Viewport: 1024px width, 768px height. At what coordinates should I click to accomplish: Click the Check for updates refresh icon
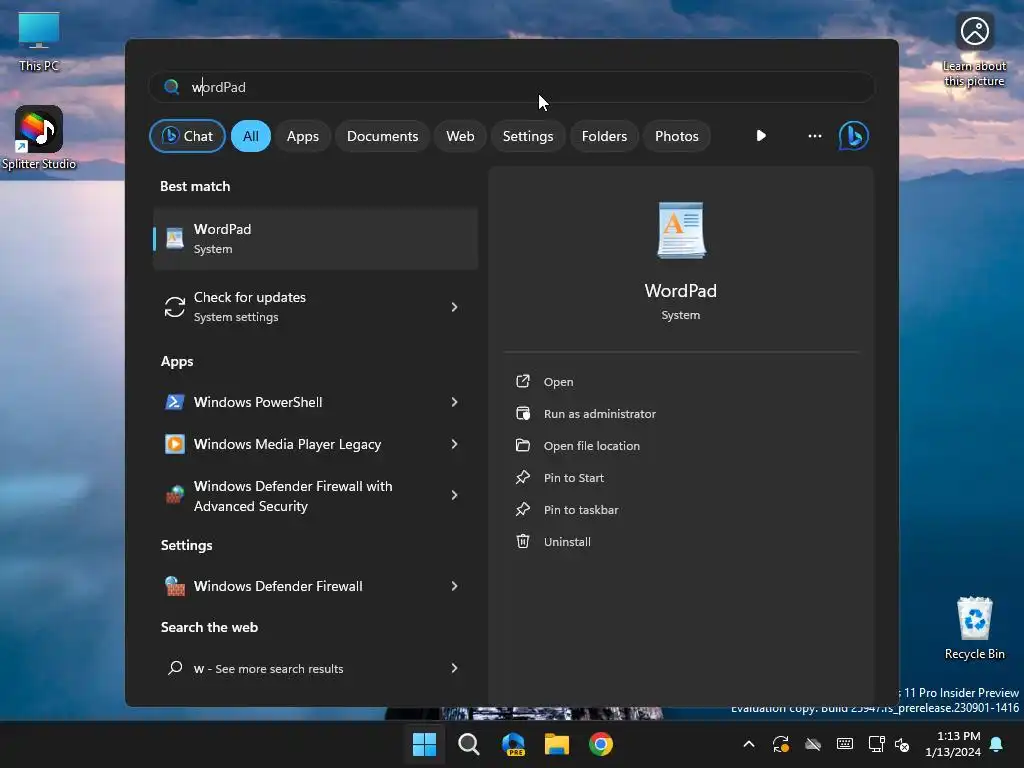pos(174,307)
